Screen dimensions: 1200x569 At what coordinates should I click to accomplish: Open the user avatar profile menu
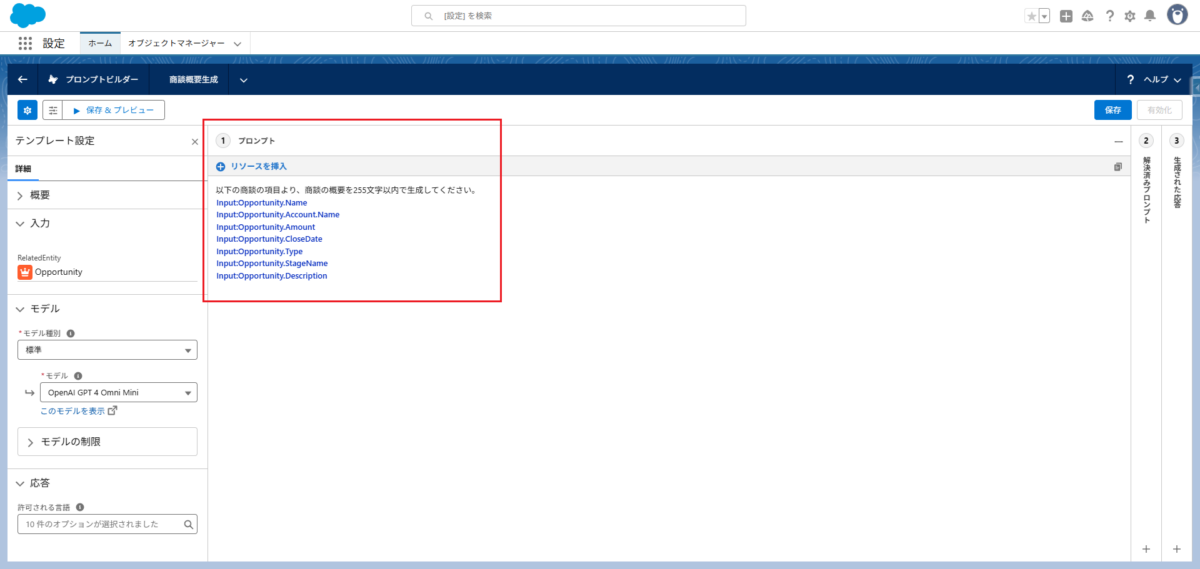[1178, 15]
